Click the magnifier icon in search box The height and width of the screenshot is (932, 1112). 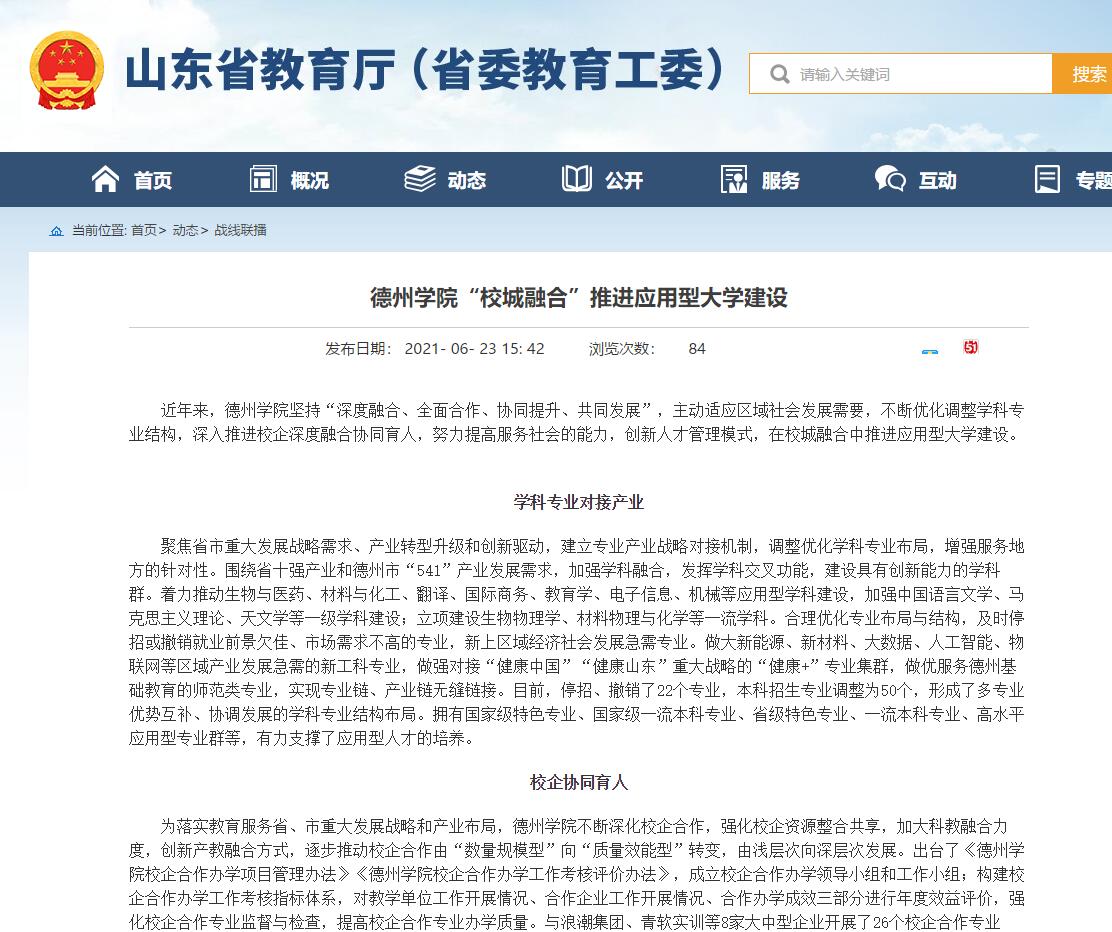(779, 74)
